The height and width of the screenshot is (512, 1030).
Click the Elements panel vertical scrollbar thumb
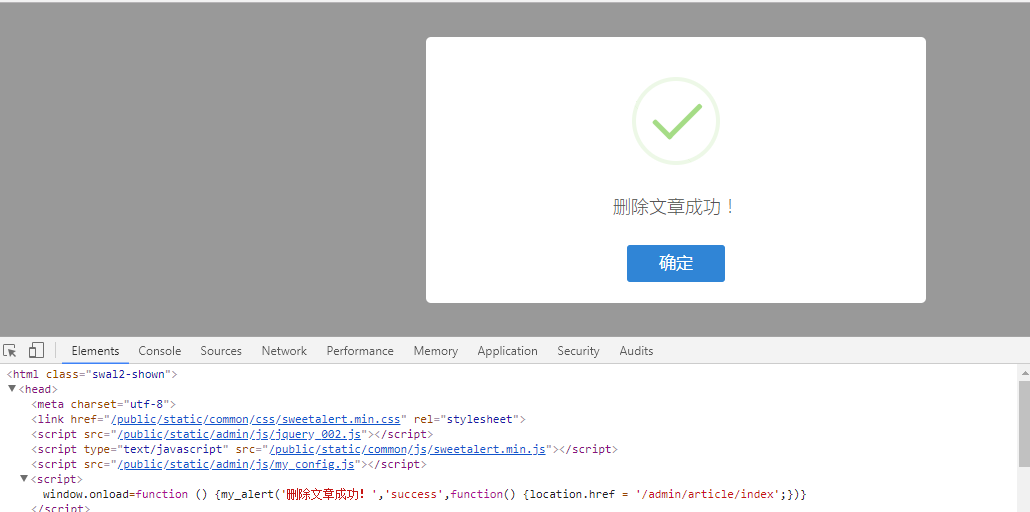click(x=1024, y=424)
